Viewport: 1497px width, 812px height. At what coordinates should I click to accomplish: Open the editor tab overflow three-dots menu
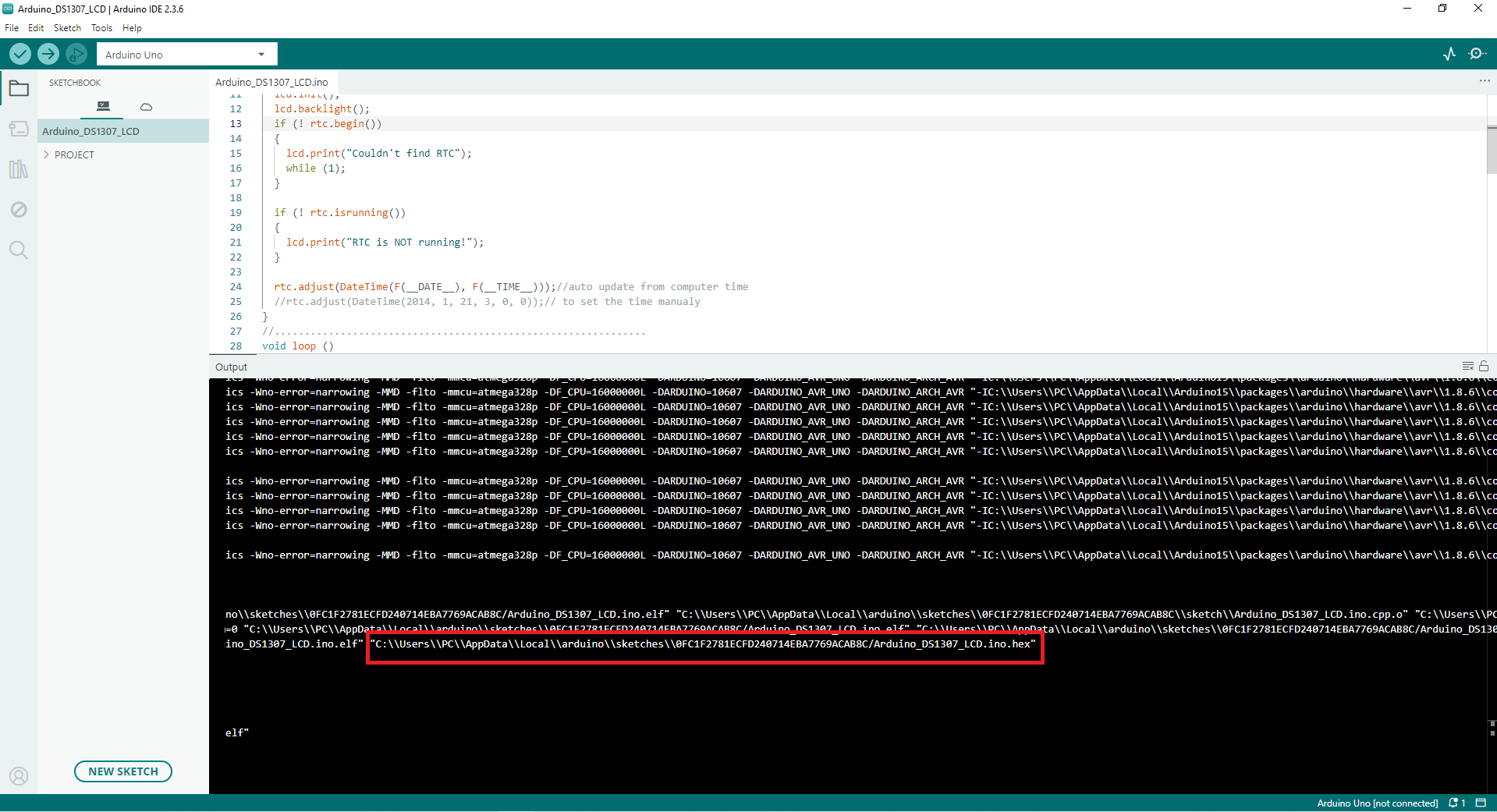pos(1484,81)
